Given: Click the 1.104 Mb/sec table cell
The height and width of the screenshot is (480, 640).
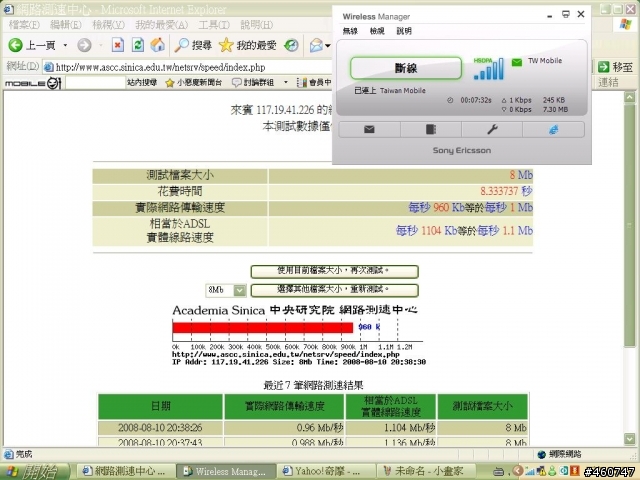Looking at the screenshot, I should click(x=391, y=428).
